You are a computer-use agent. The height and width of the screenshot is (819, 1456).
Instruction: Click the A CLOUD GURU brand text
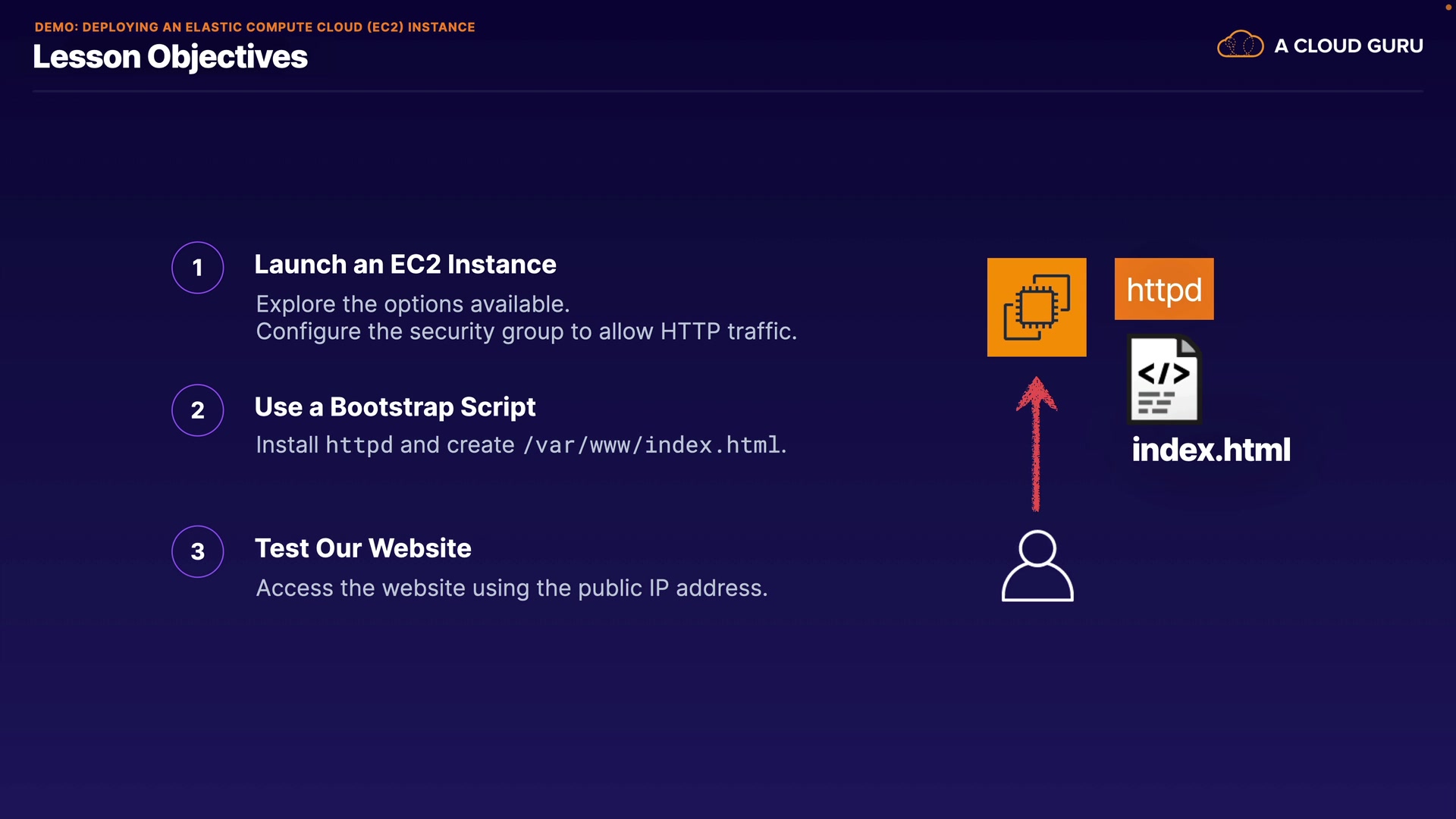[1348, 45]
